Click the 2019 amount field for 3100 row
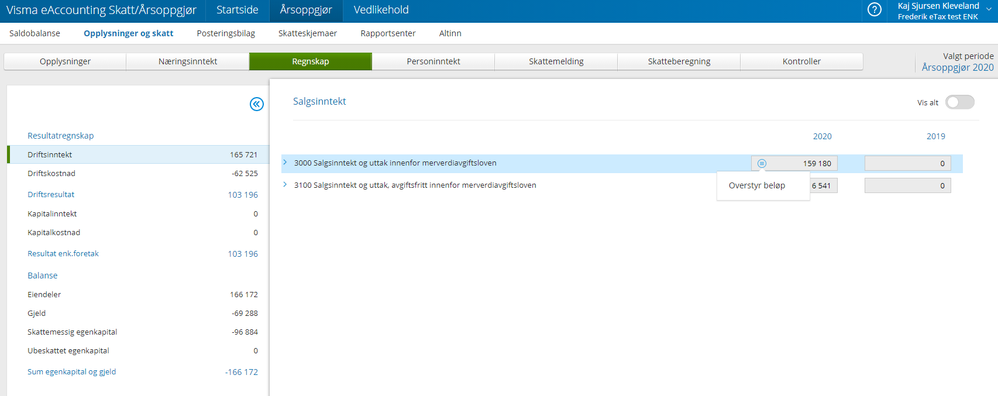This screenshot has height=396, width=998. click(x=908, y=185)
